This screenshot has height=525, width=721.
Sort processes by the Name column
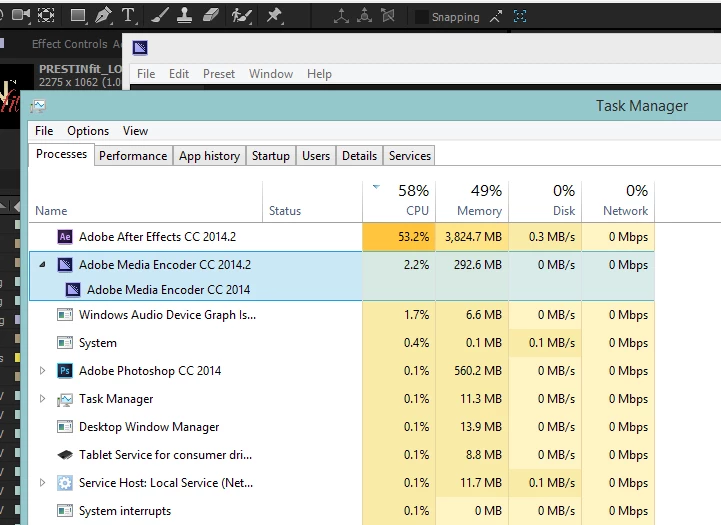click(x=145, y=202)
